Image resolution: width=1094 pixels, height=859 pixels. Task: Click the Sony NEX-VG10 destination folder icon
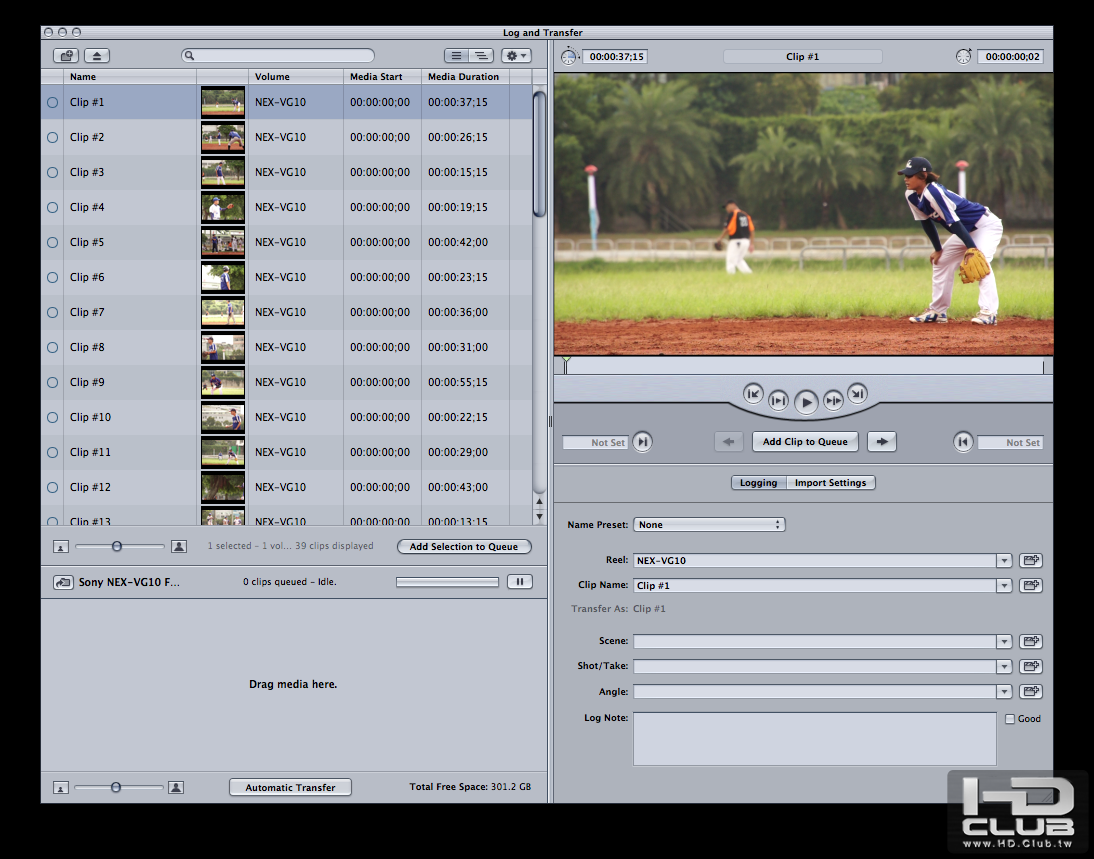(63, 582)
